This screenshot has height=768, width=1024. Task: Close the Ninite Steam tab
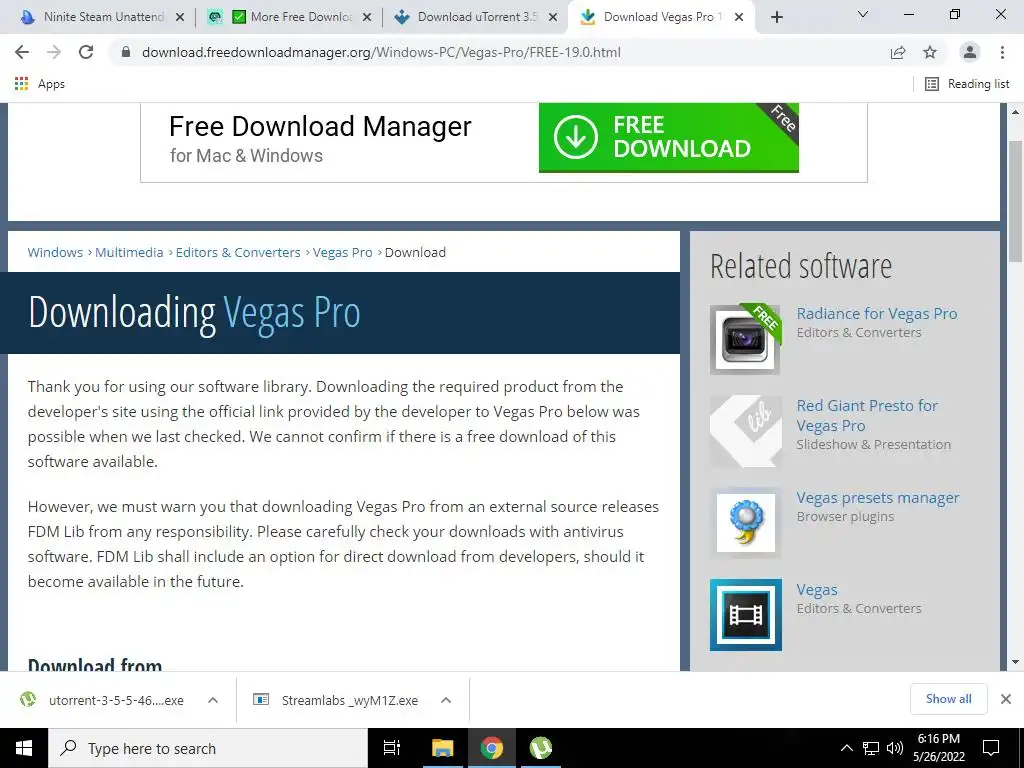[x=180, y=17]
